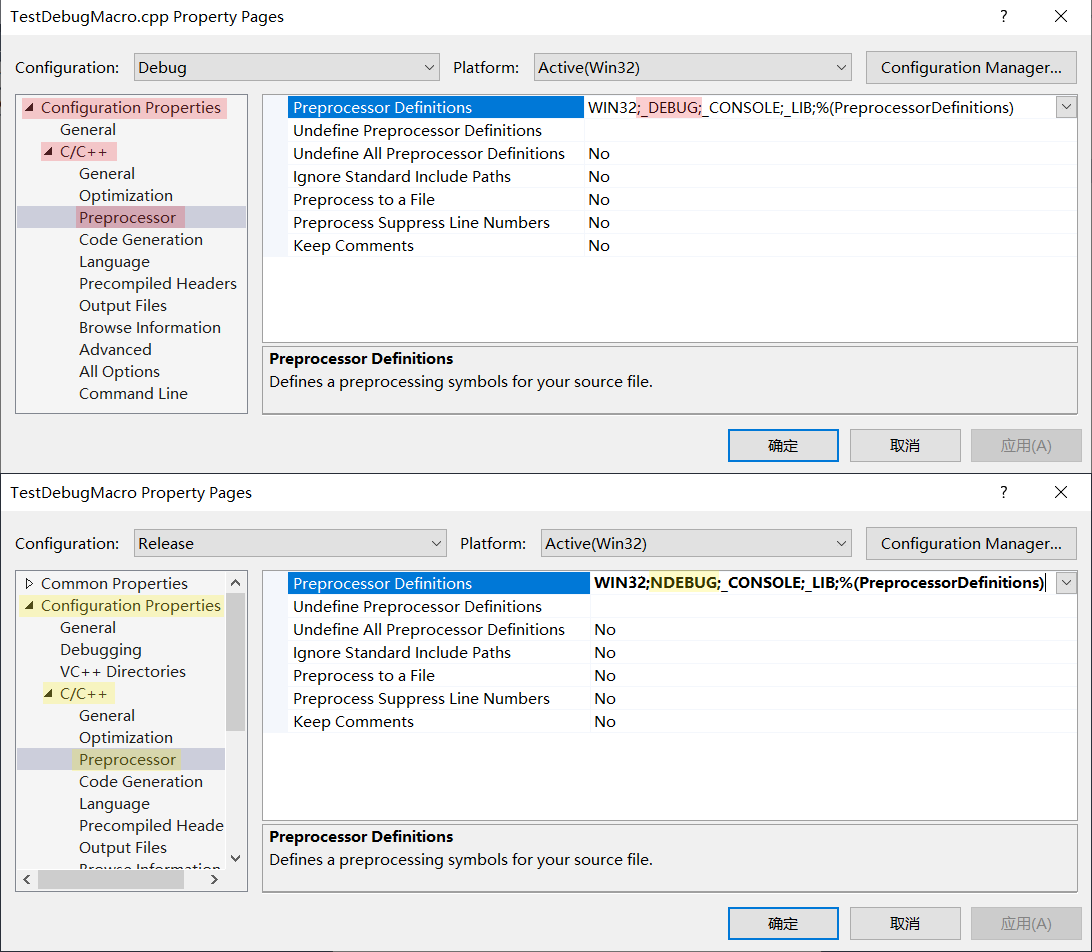This screenshot has height=952, width=1092.
Task: Open the Configuration Manager
Action: pos(970,67)
